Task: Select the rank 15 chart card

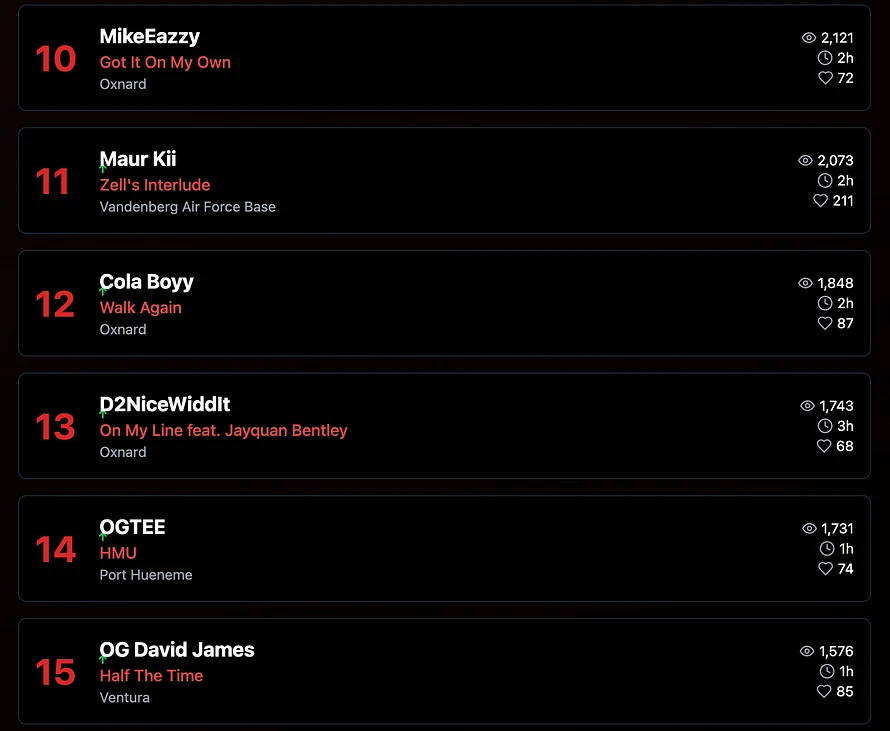Action: pyautogui.click(x=444, y=671)
